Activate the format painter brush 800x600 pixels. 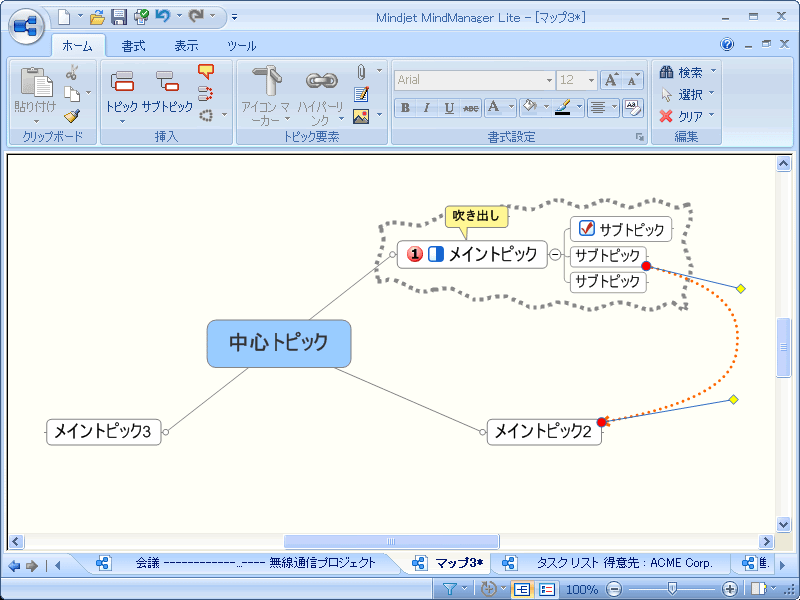(x=72, y=116)
